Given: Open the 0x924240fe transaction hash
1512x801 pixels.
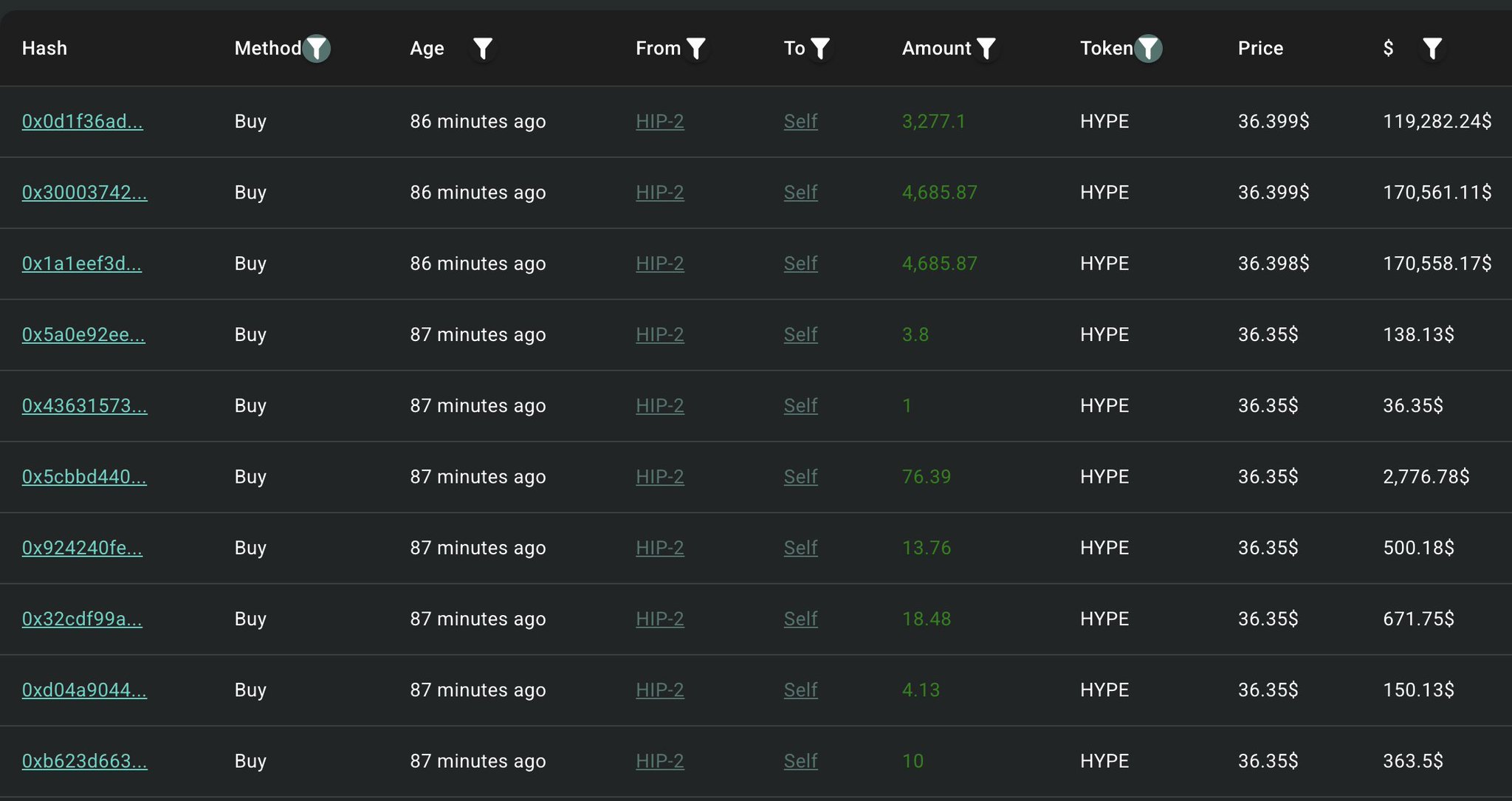Looking at the screenshot, I should (x=82, y=548).
